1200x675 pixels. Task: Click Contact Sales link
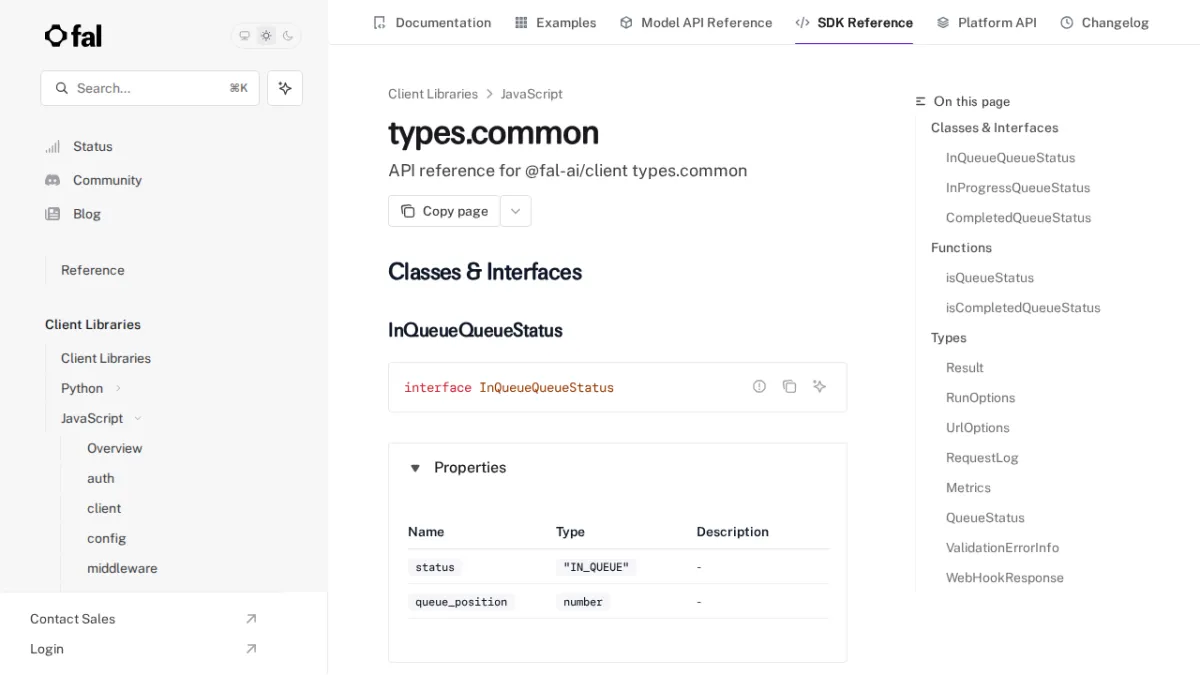(x=73, y=619)
